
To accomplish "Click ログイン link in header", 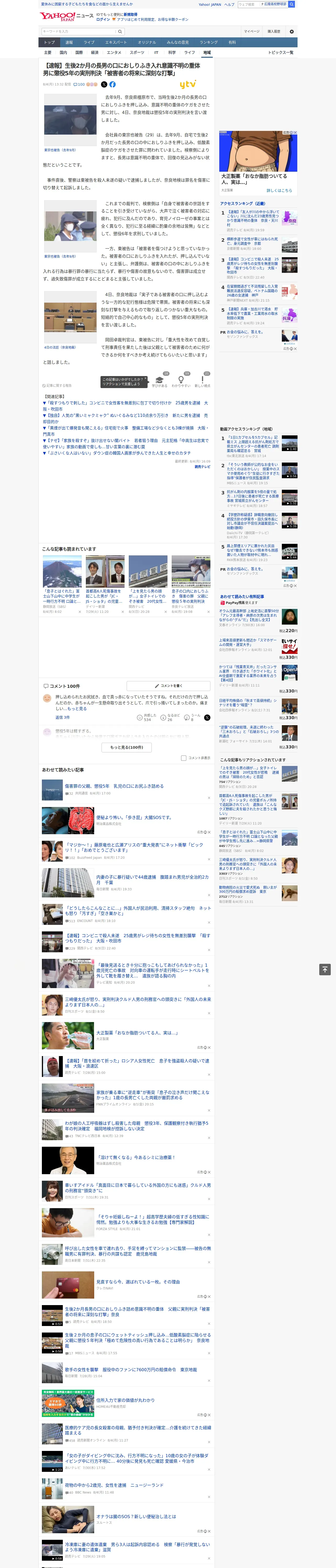I will (x=103, y=20).
